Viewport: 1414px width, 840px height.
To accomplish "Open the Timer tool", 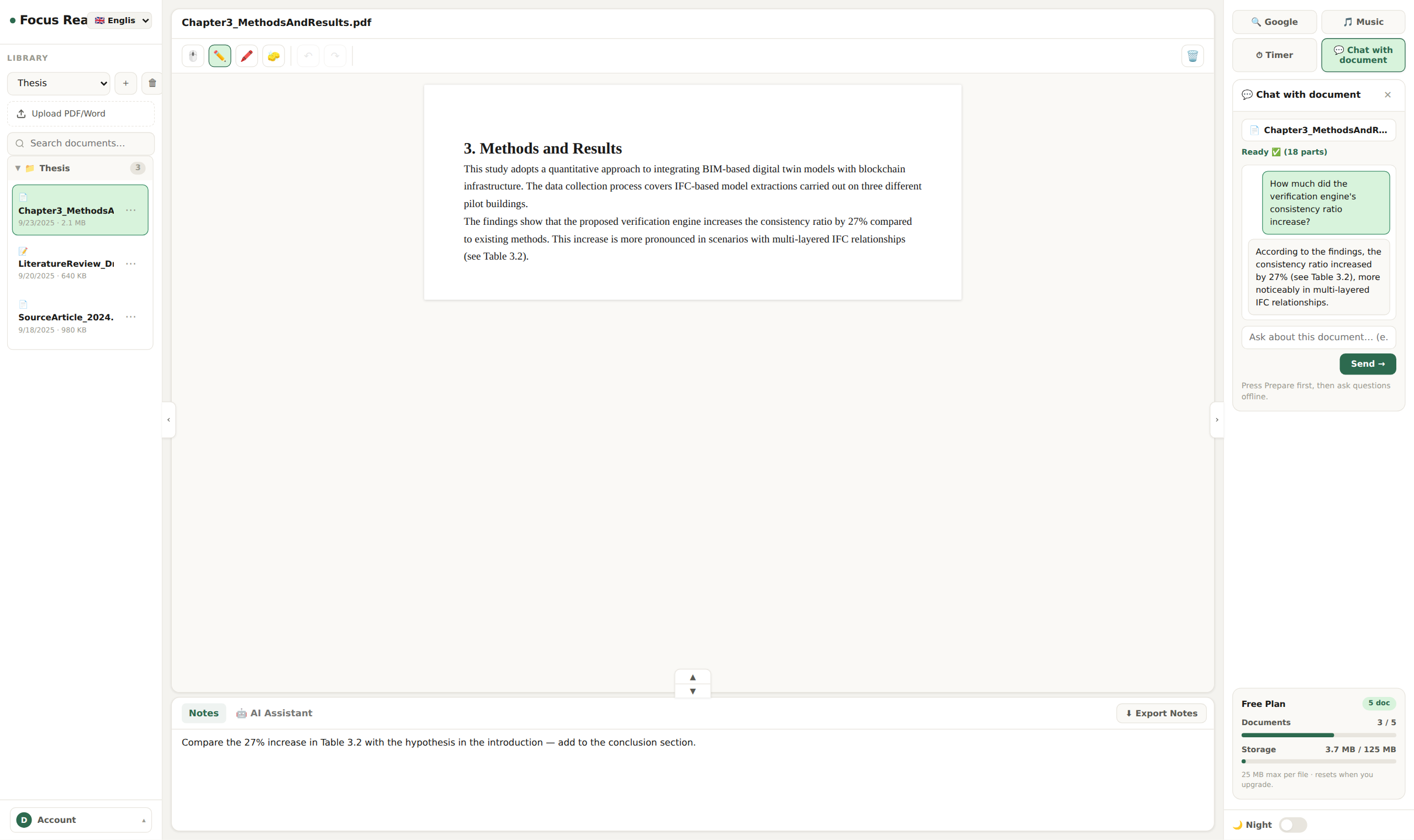I will coord(1274,55).
